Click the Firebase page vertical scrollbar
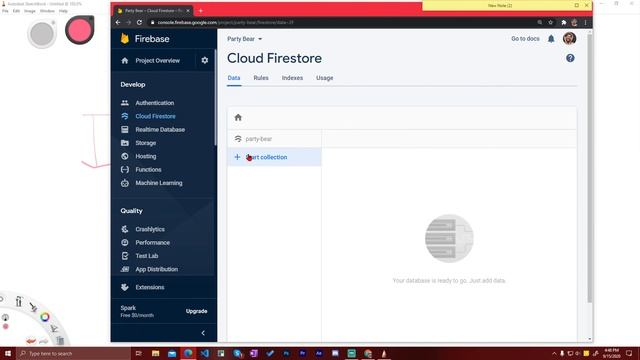Image resolution: width=640 pixels, height=360 pixels. click(589, 168)
